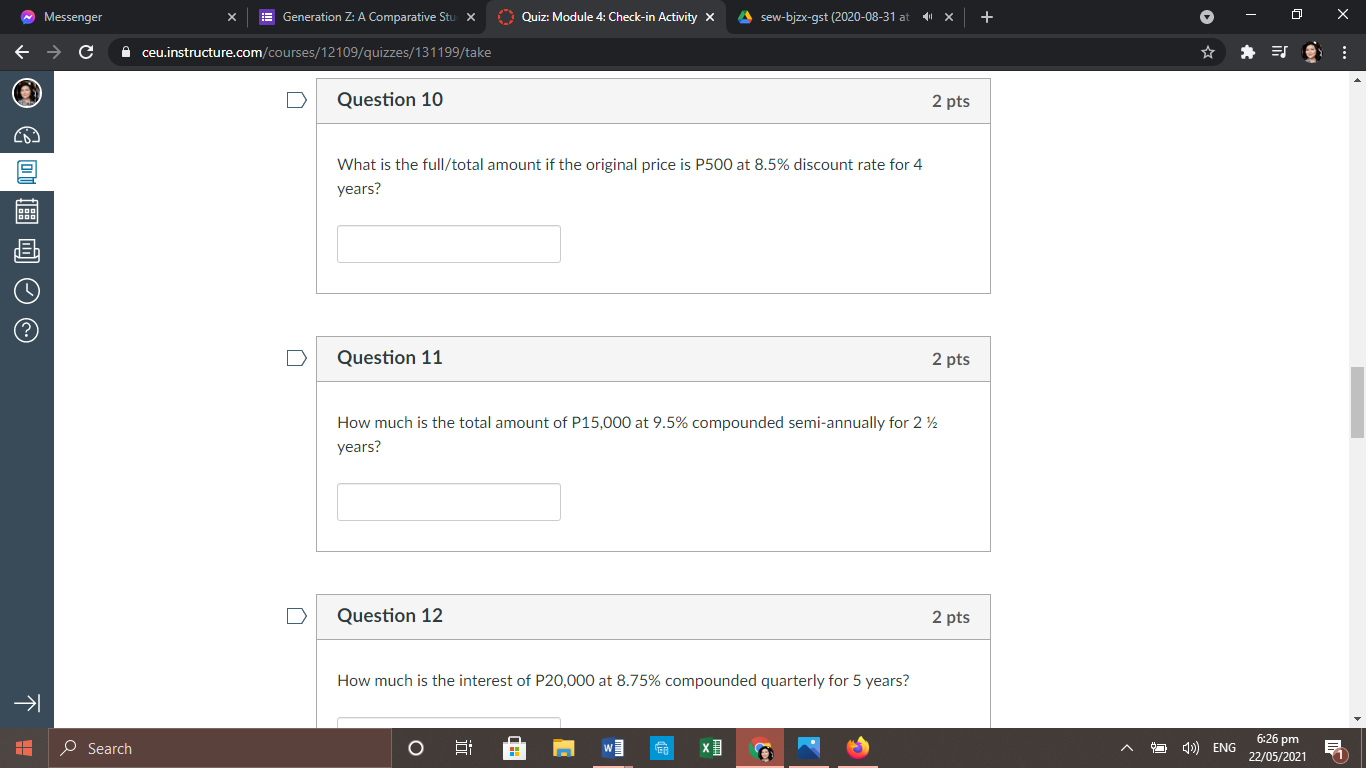Open File Explorer from taskbar
This screenshot has height=768, width=1366.
click(x=564, y=748)
